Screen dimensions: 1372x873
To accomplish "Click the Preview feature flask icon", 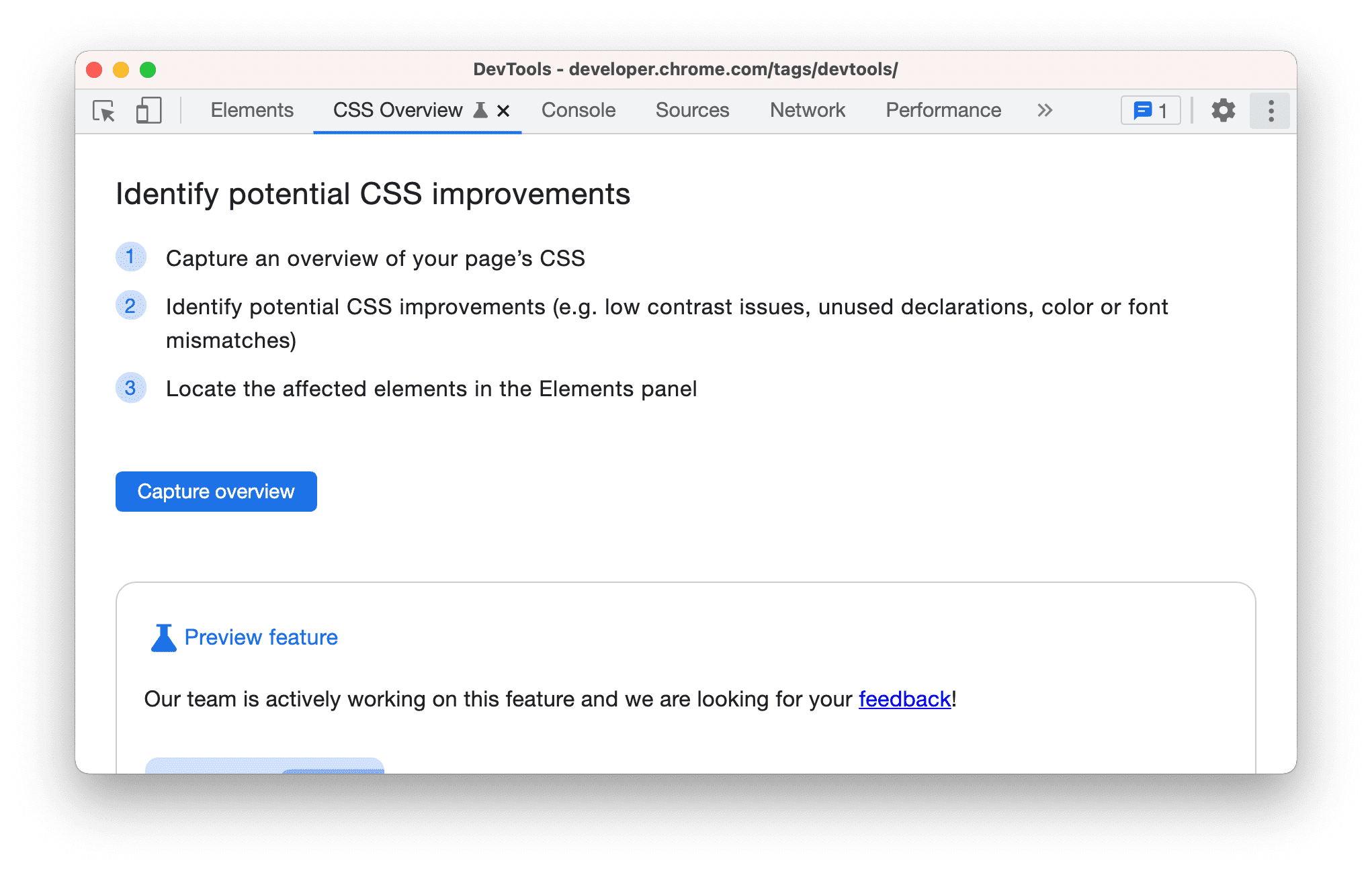I will click(161, 637).
